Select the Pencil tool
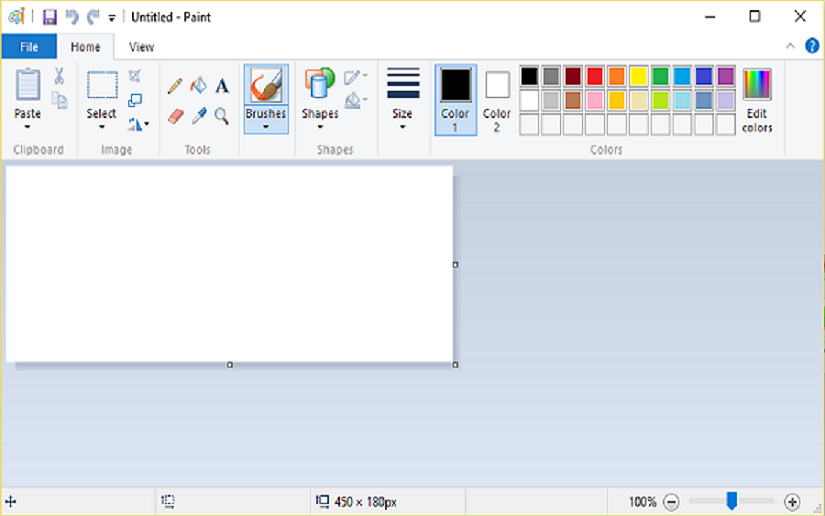Image resolution: width=825 pixels, height=516 pixels. (175, 86)
